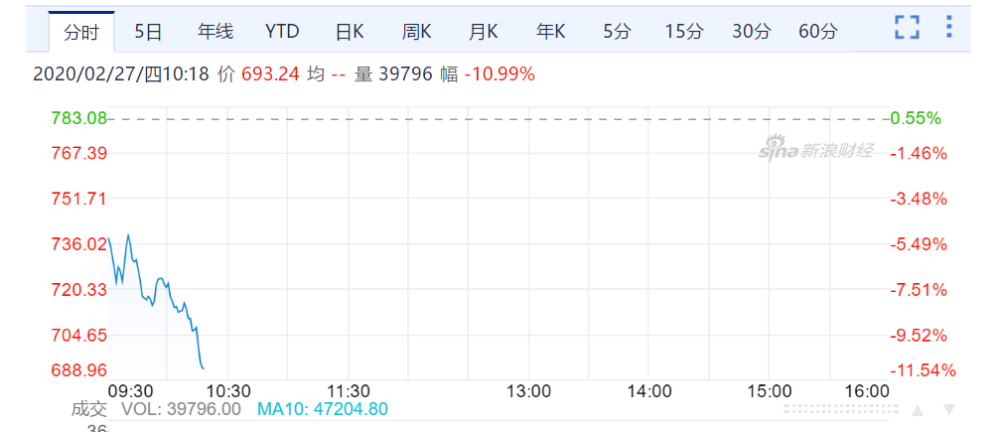Screen dimensions: 1000x432
Task: Select the 月K monthly chart tab
Action: click(x=483, y=31)
